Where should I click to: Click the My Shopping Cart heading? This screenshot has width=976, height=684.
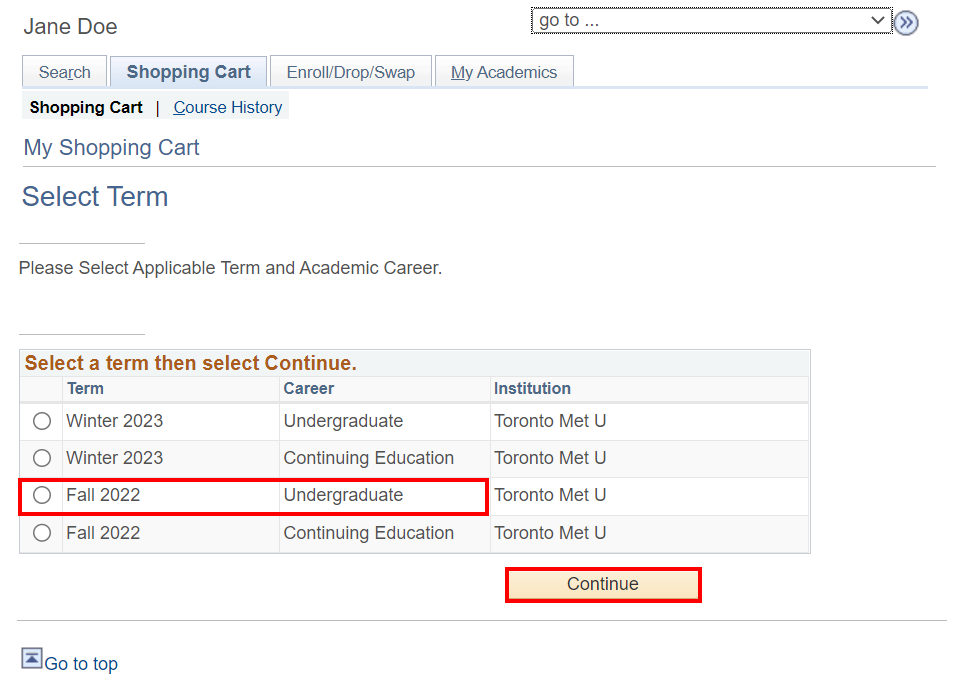[111, 148]
